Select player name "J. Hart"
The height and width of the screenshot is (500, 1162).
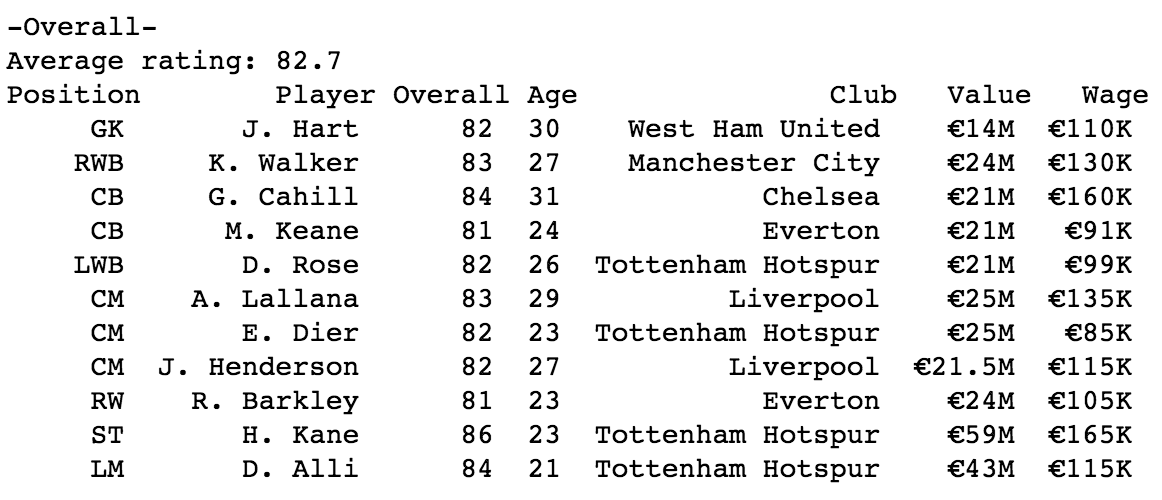pyautogui.click(x=300, y=130)
